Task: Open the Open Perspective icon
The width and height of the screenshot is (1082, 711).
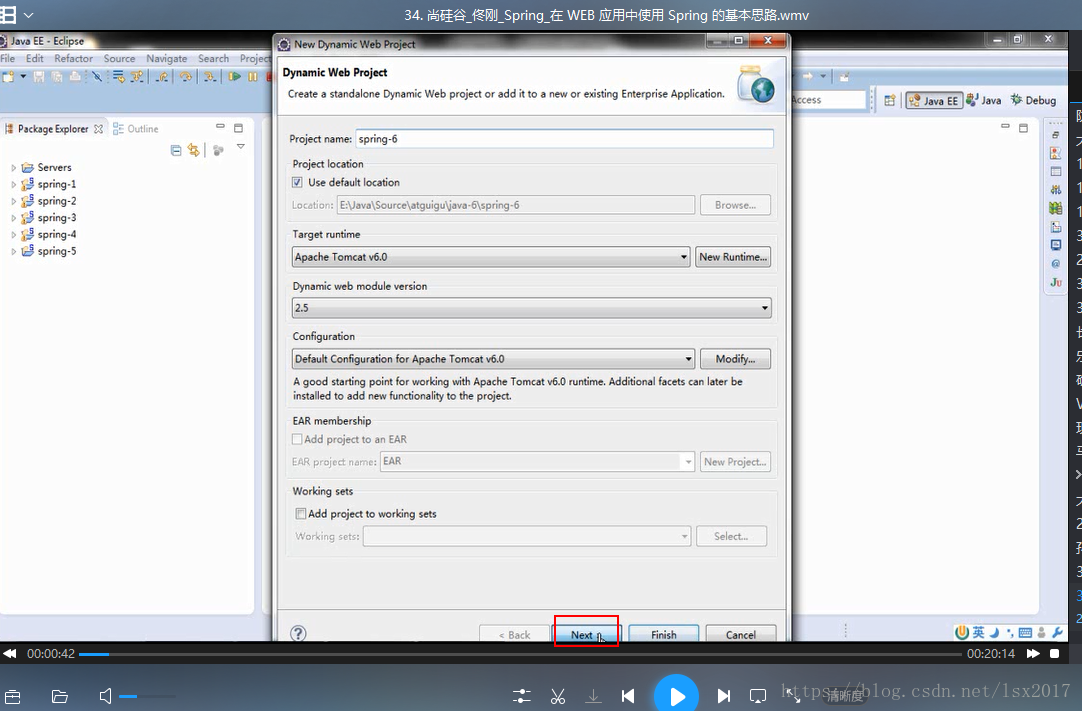Action: point(890,101)
